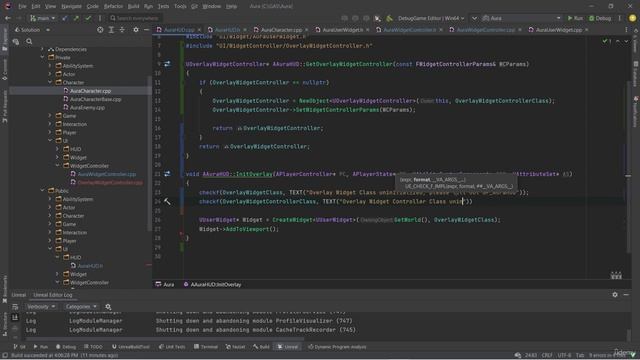
Task: Click the VCS commit checkmark icon
Action: (88, 18)
